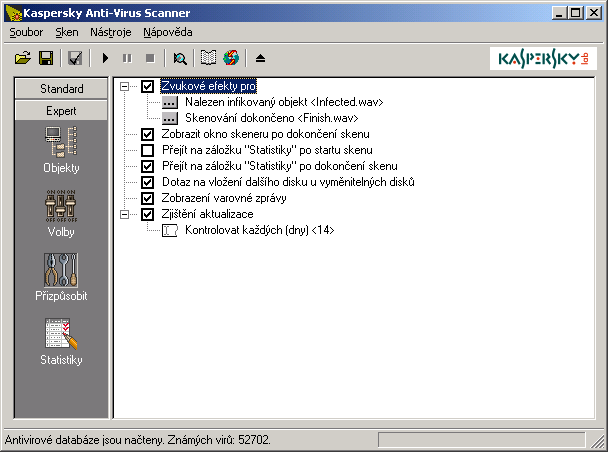The width and height of the screenshot is (608, 452).
Task: Click browse button for Infected.wav
Action: click(169, 102)
